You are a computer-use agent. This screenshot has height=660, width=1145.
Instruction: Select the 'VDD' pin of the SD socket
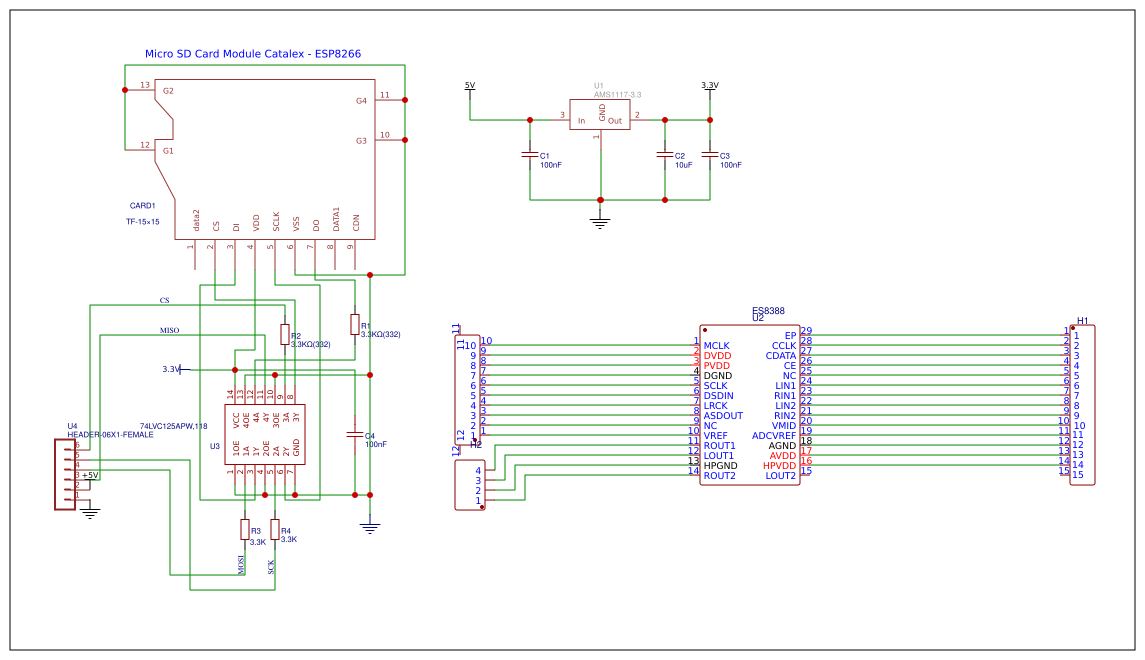(256, 223)
